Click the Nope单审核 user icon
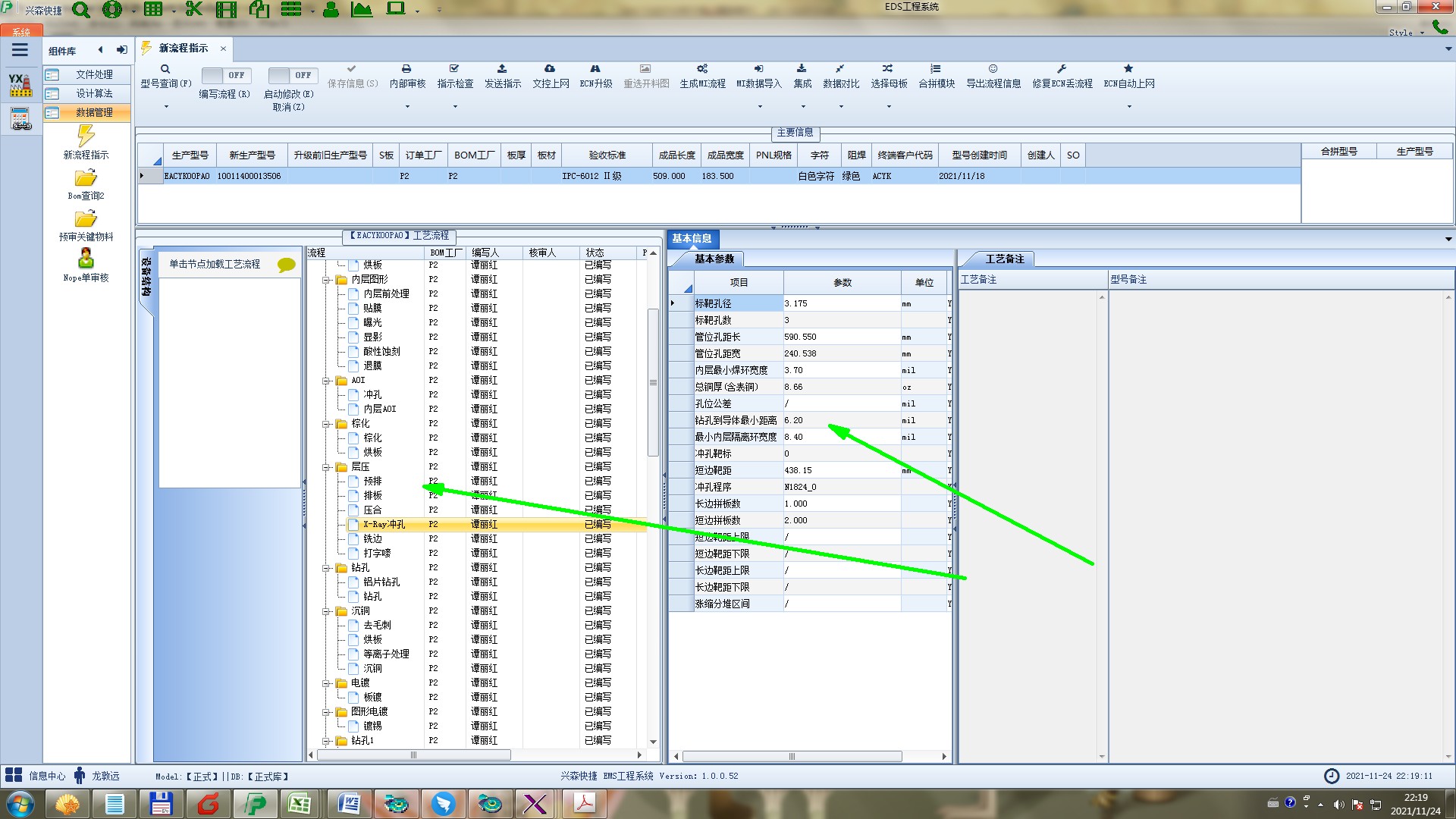Screen dimensions: 1456x819 (x=86, y=259)
